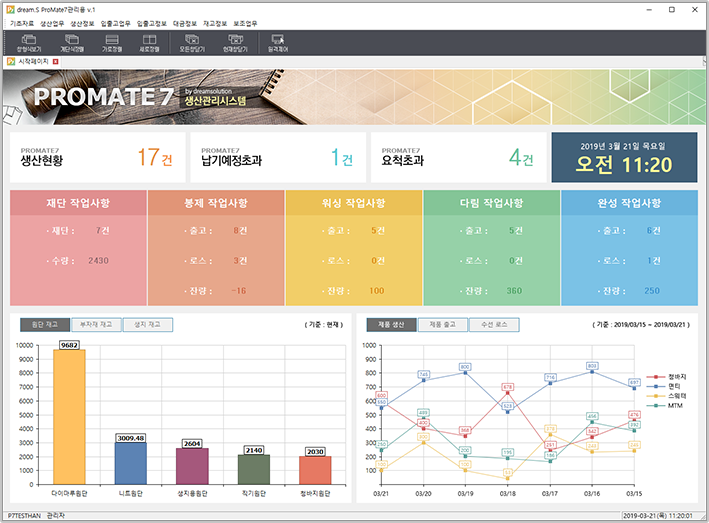Click the chart date range 기준 label

pos(641,325)
